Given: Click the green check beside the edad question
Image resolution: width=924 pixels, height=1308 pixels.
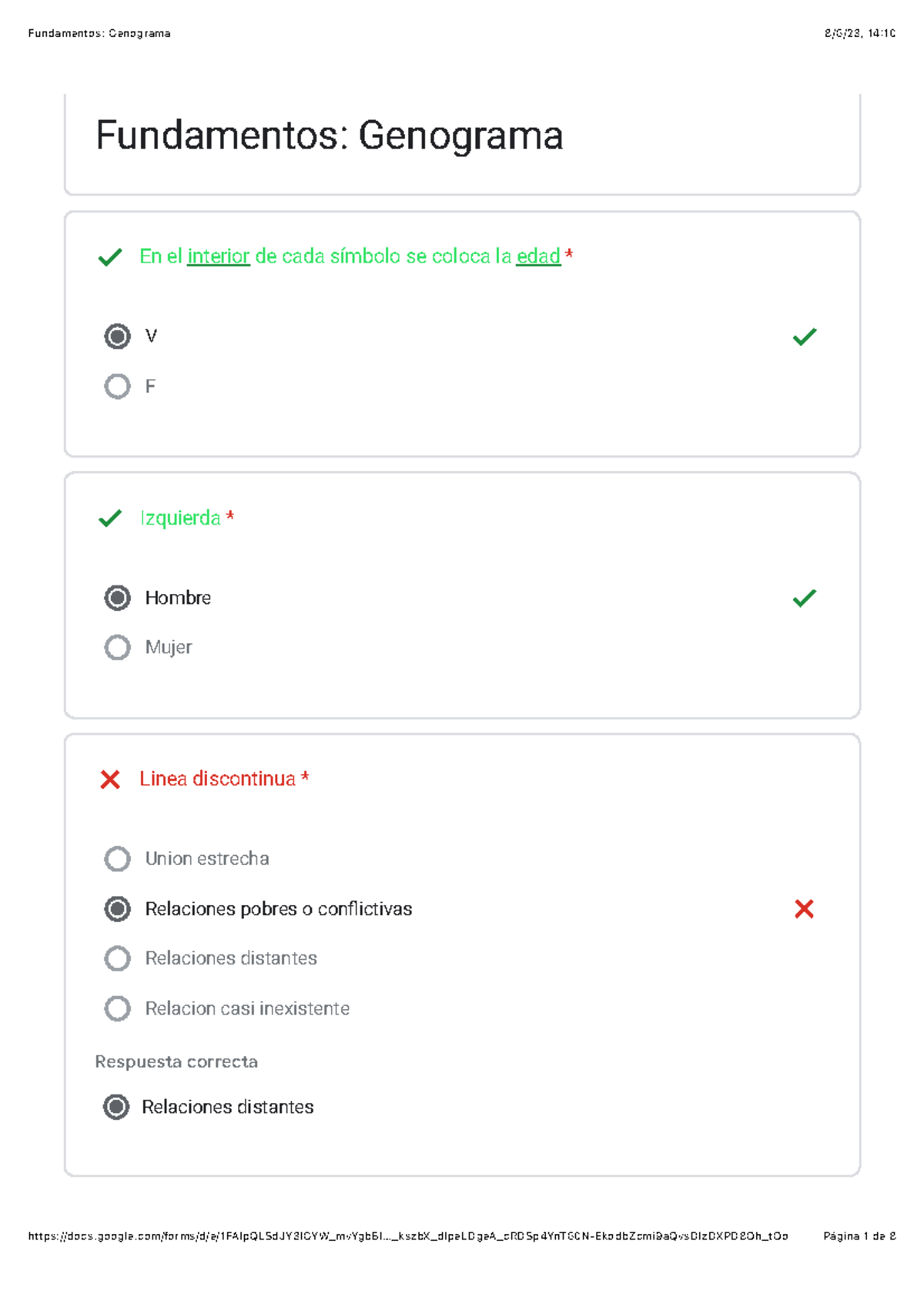Looking at the screenshot, I should tap(110, 257).
